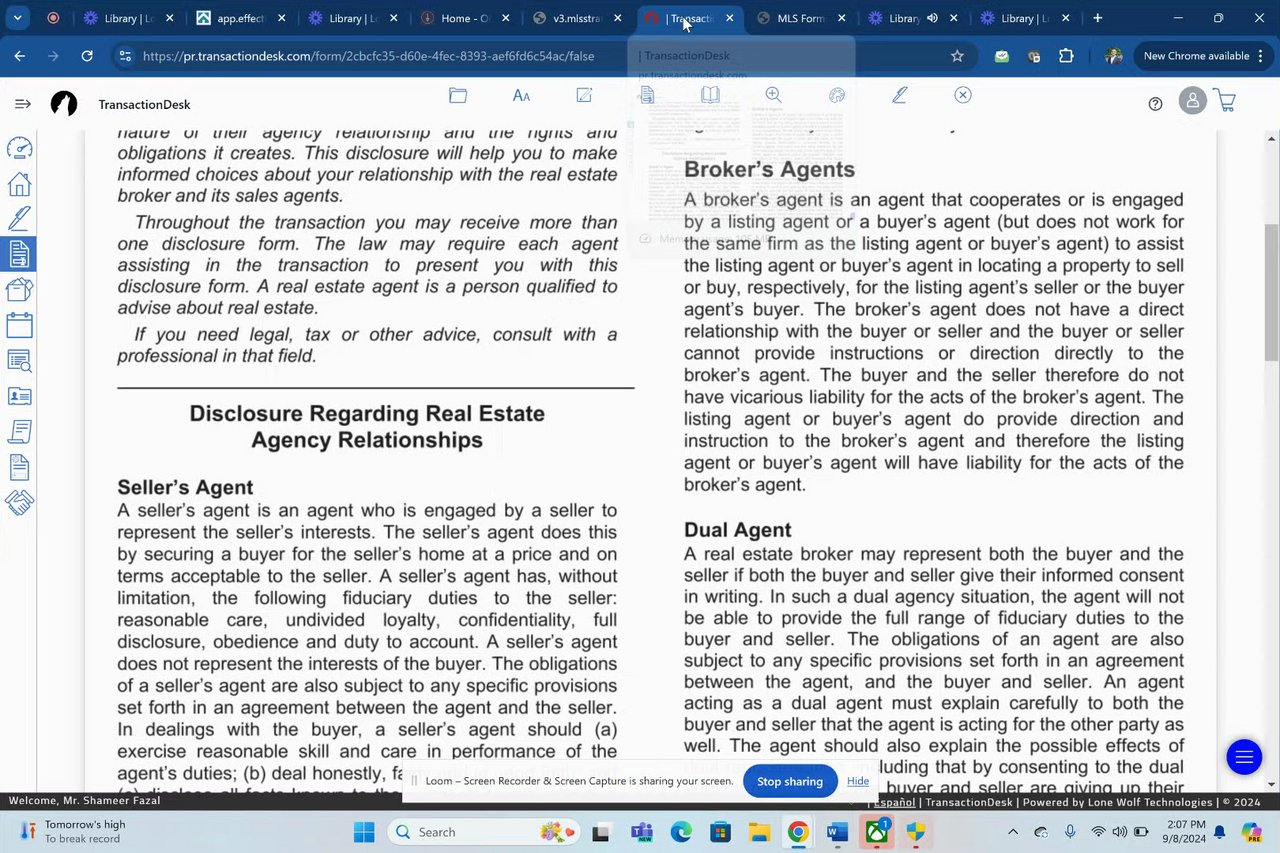The height and width of the screenshot is (853, 1280).
Task: Click the Español language link
Action: tap(894, 802)
